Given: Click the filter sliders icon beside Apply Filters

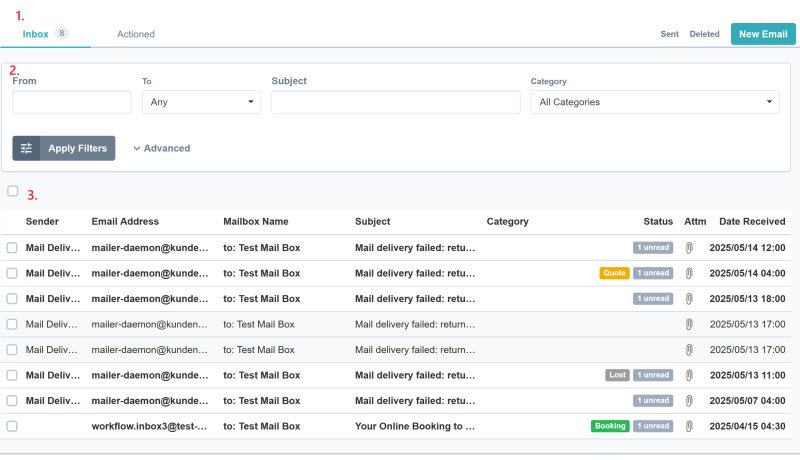Looking at the screenshot, I should [27, 148].
